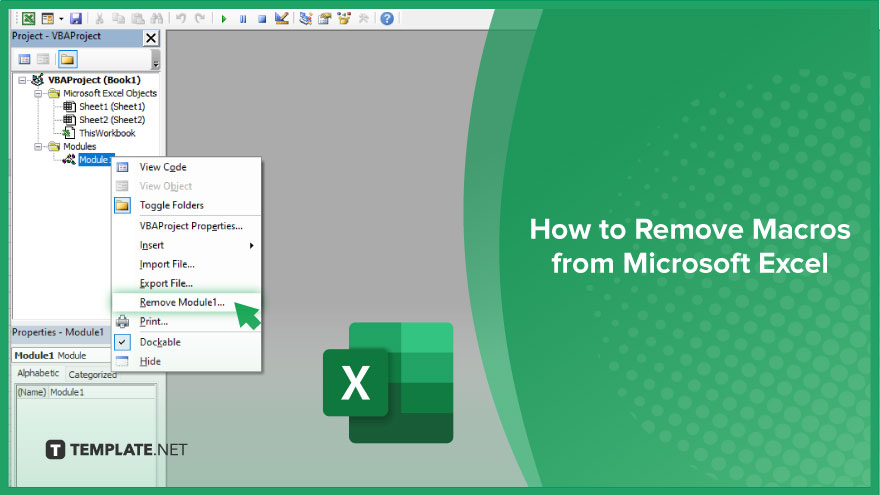
Task: Select the highlighted Module1 tree item
Action: click(x=95, y=159)
